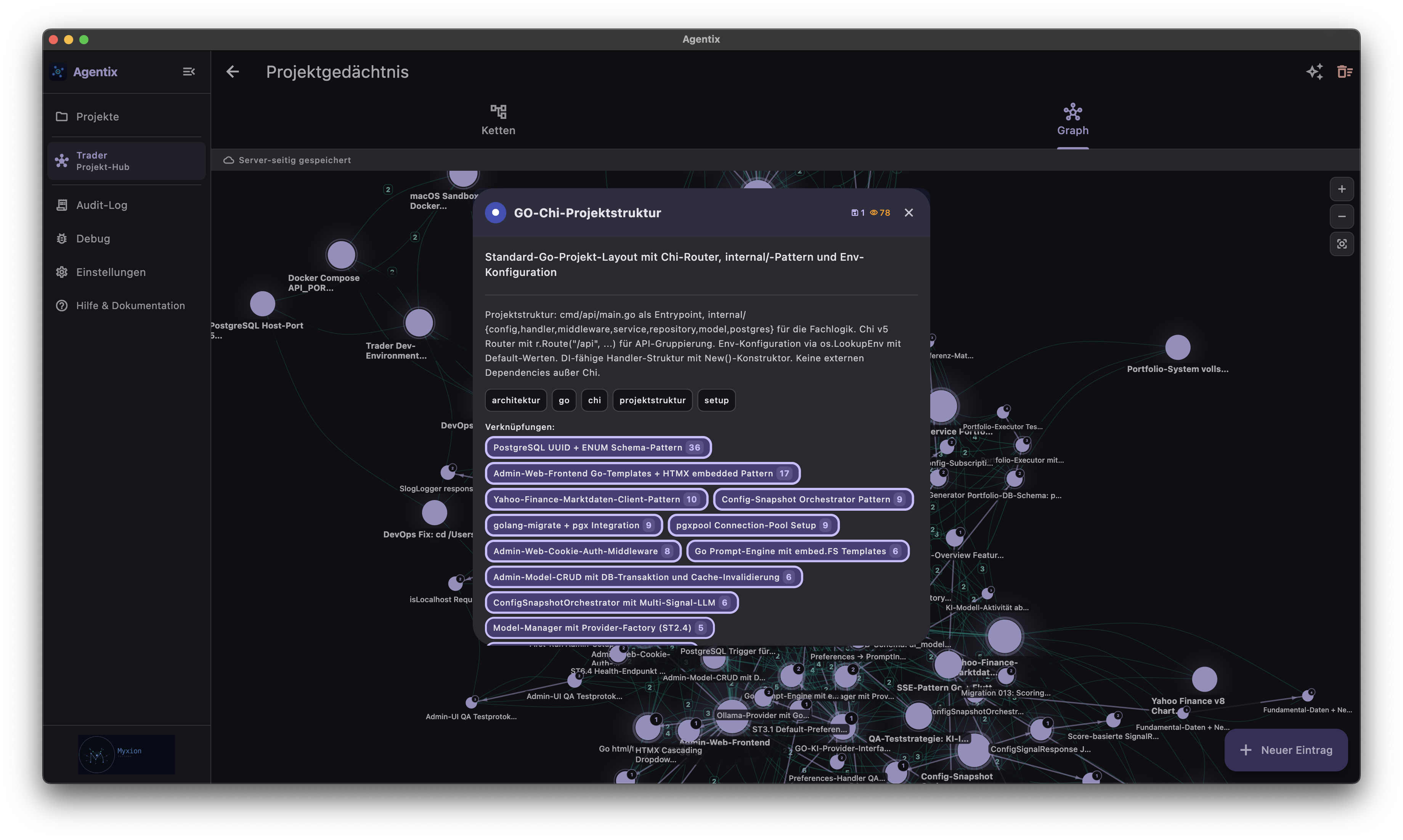This screenshot has width=1403, height=840.
Task: Open link Go Prompt-Engine mit embed.FS Templates
Action: pyautogui.click(x=798, y=551)
